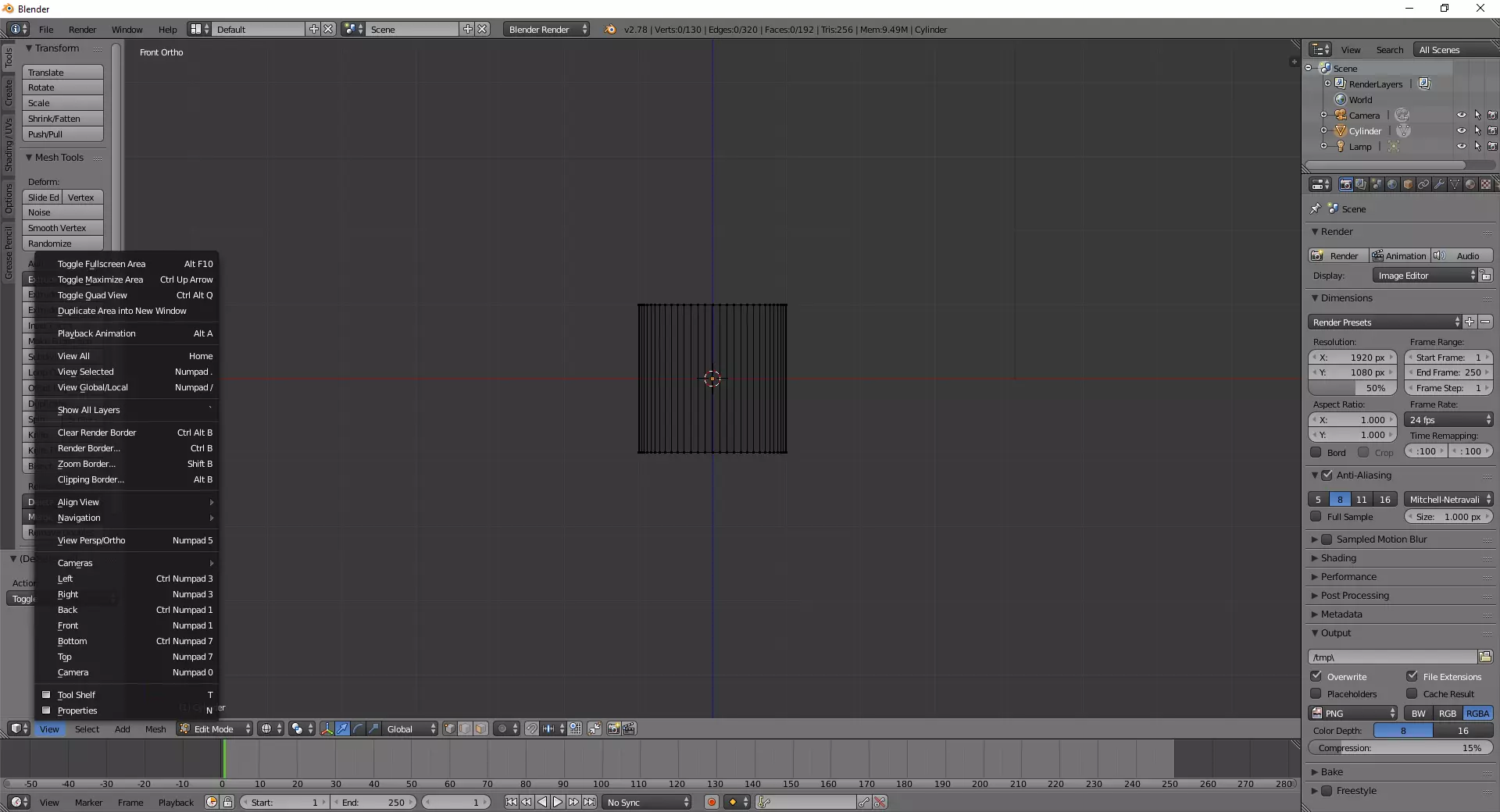The height and width of the screenshot is (812, 1500).
Task: Toggle Lamp renderability camera icon
Action: coord(1492,147)
